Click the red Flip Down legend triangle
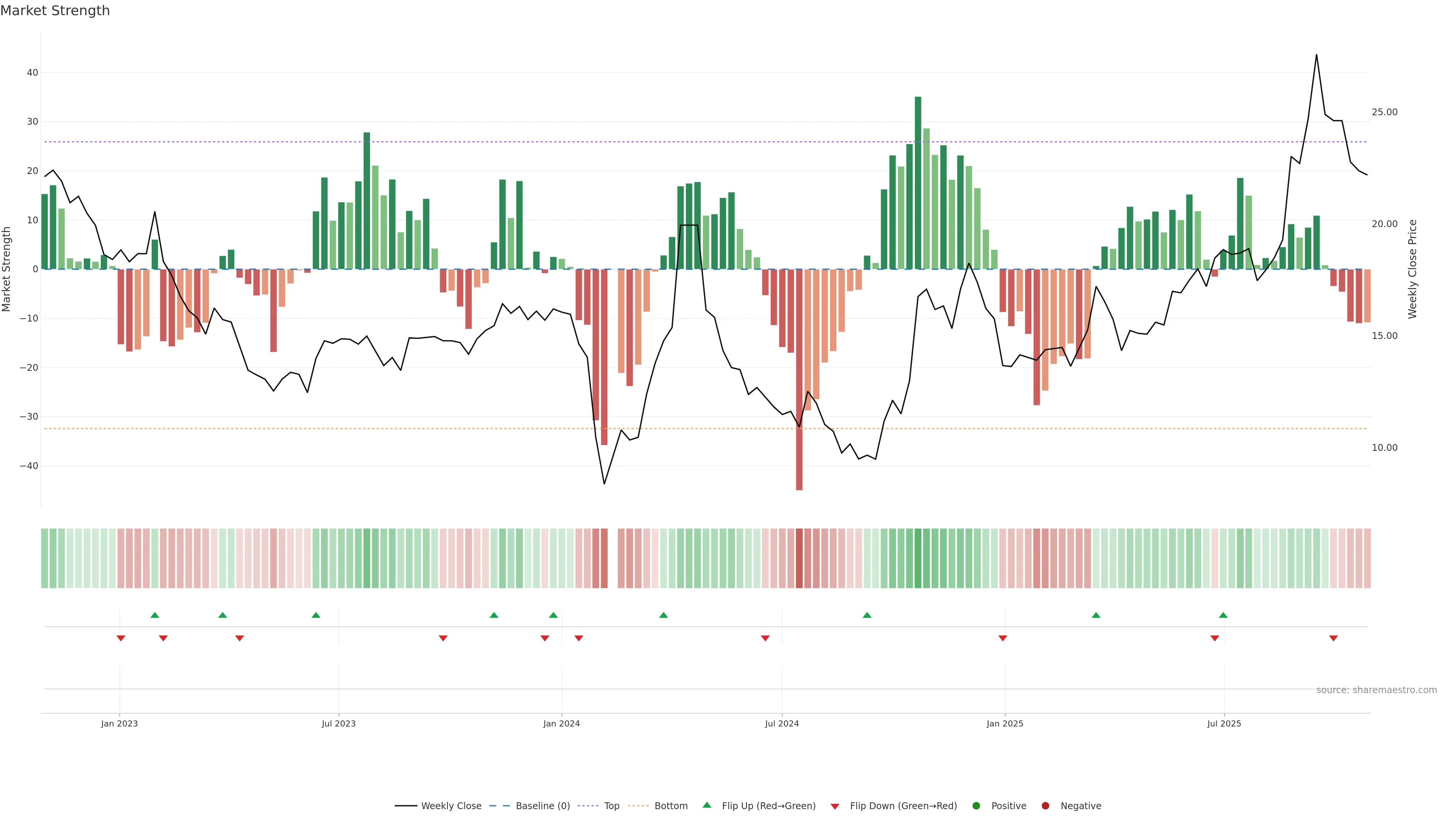The image size is (1456, 819). pyautogui.click(x=835, y=806)
